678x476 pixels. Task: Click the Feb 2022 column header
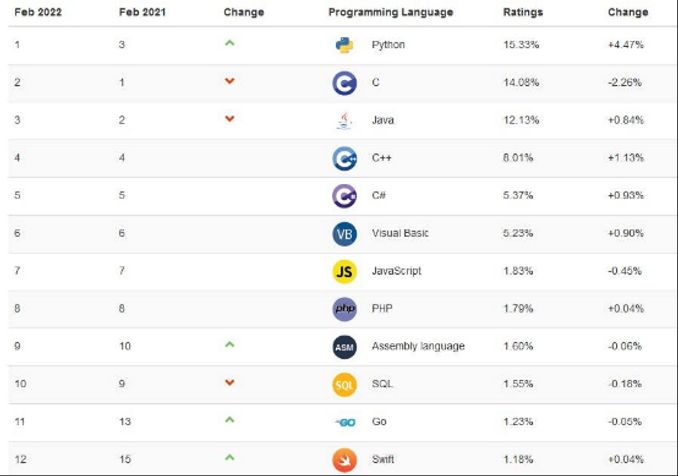38,12
